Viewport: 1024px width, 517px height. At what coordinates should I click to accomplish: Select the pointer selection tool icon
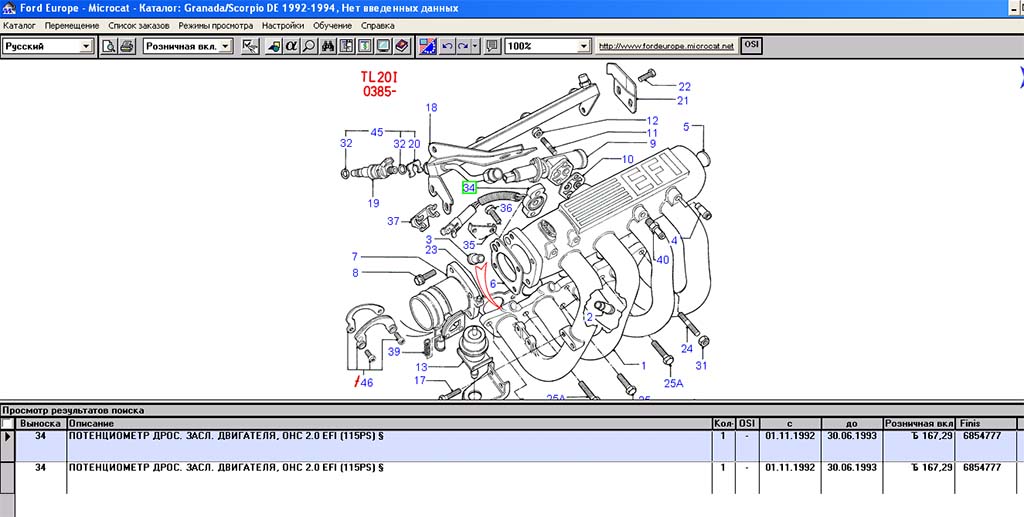click(x=249, y=46)
